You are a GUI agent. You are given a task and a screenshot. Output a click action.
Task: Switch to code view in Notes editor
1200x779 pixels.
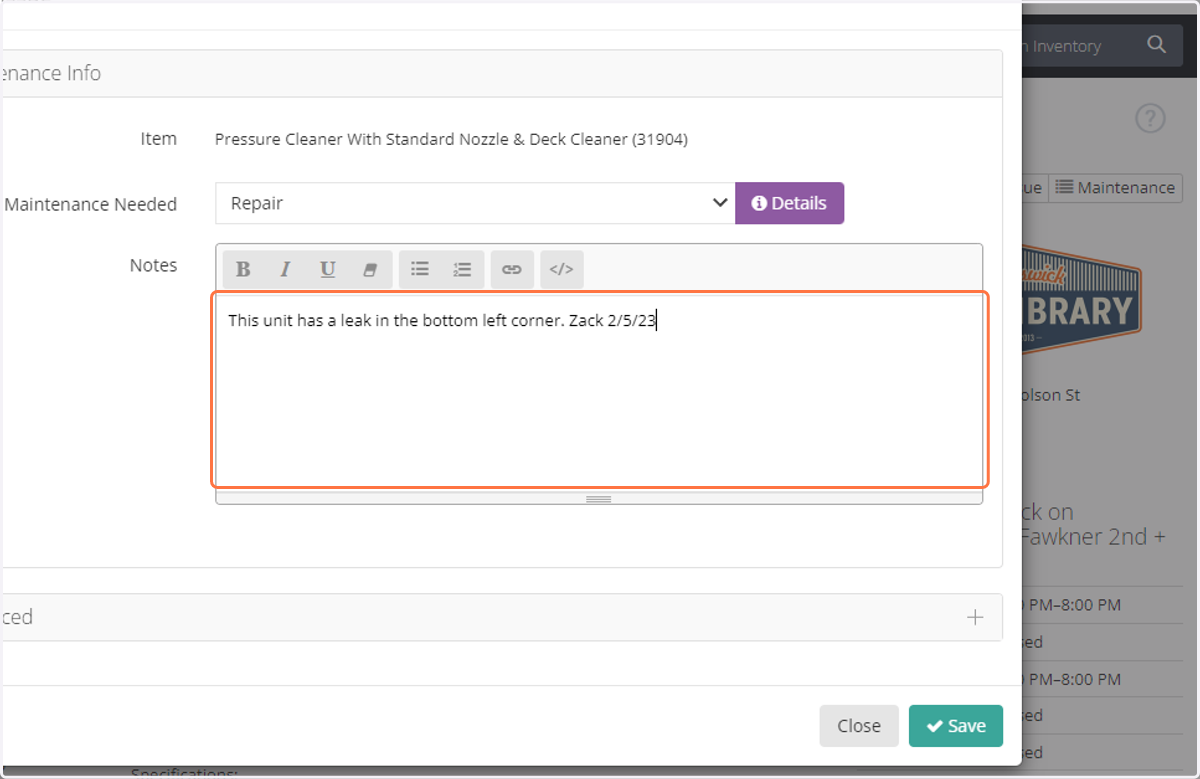(562, 269)
